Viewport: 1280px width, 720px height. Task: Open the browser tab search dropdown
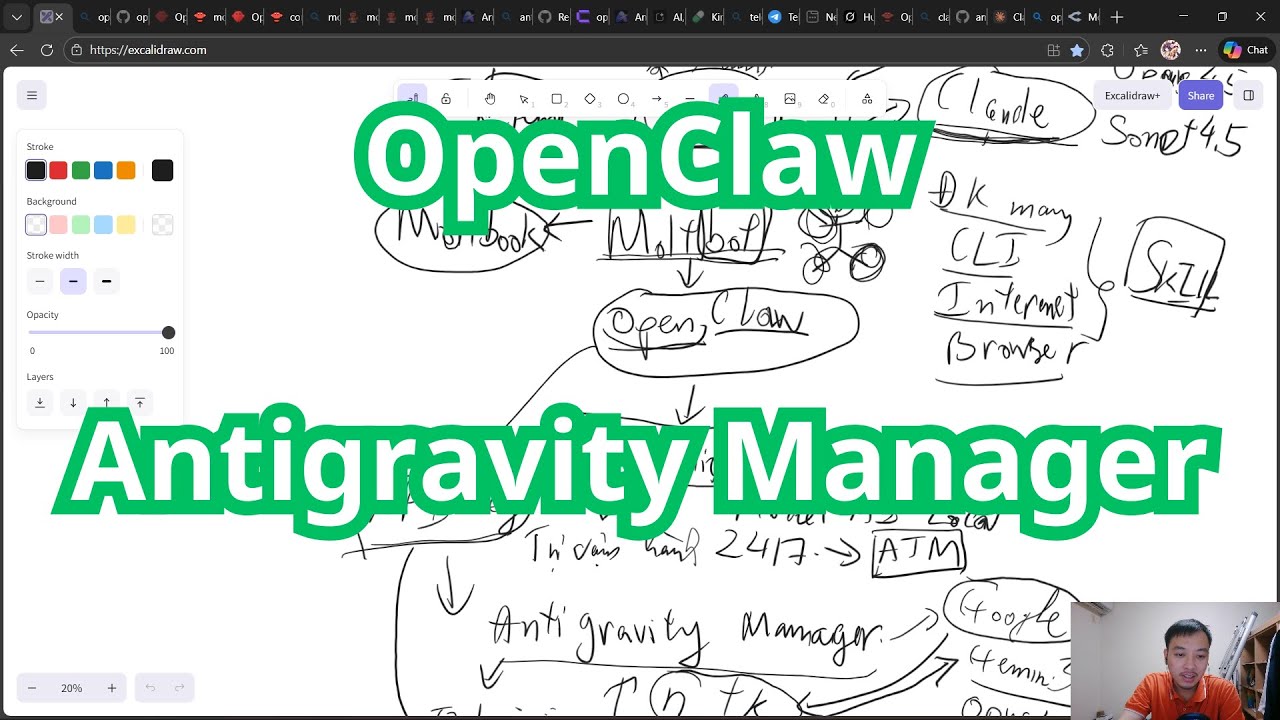click(17, 17)
